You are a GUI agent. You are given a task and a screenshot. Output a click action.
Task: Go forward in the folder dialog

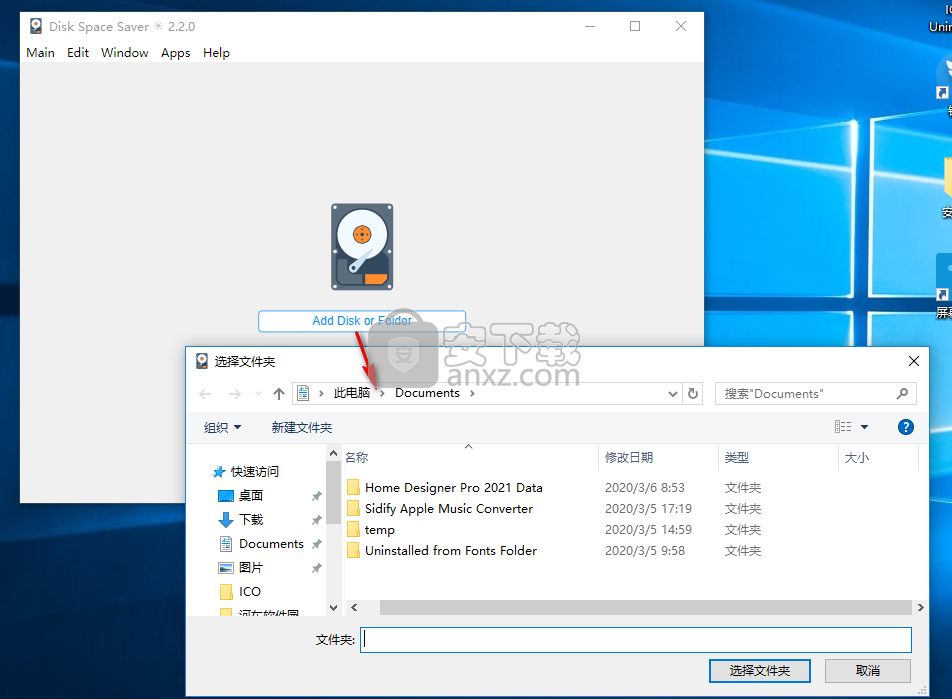tap(234, 394)
